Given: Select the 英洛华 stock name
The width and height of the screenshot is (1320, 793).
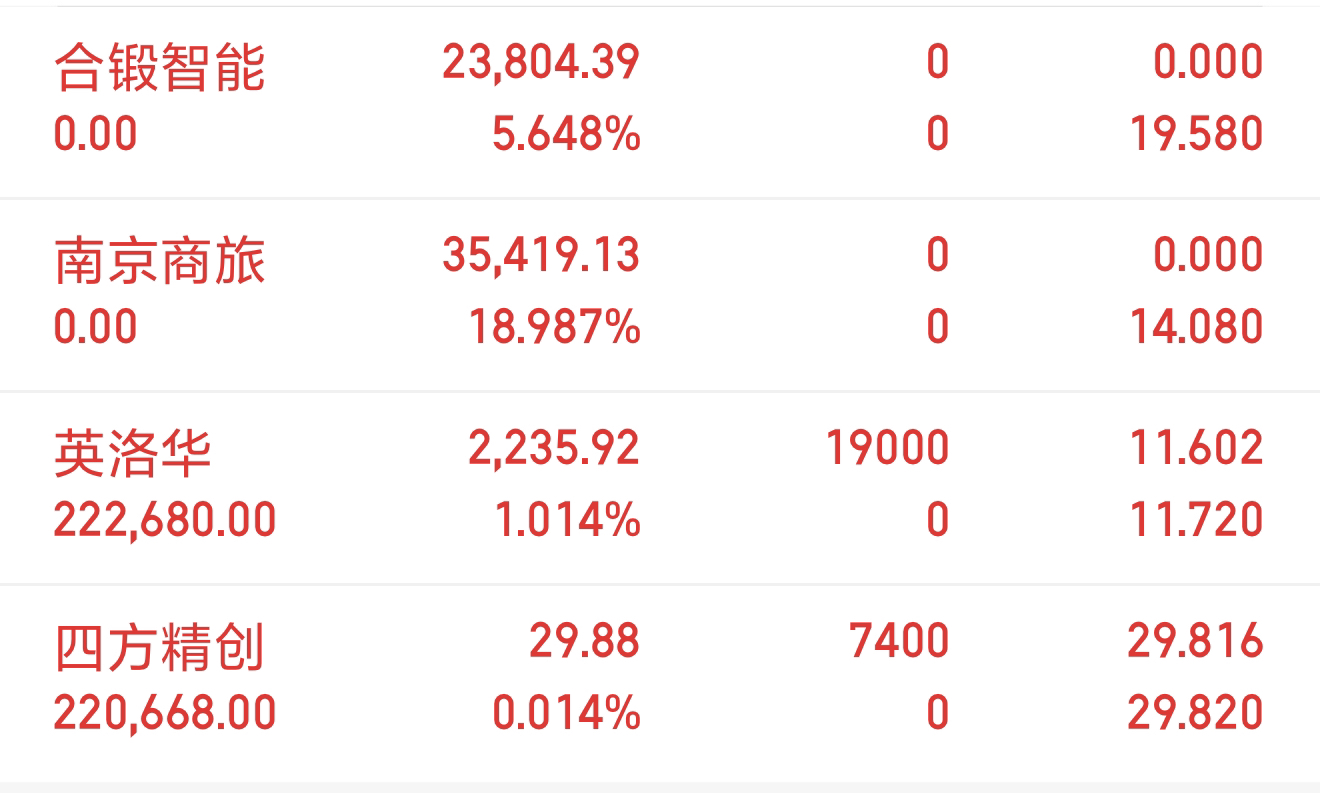Looking at the screenshot, I should coord(133,453).
